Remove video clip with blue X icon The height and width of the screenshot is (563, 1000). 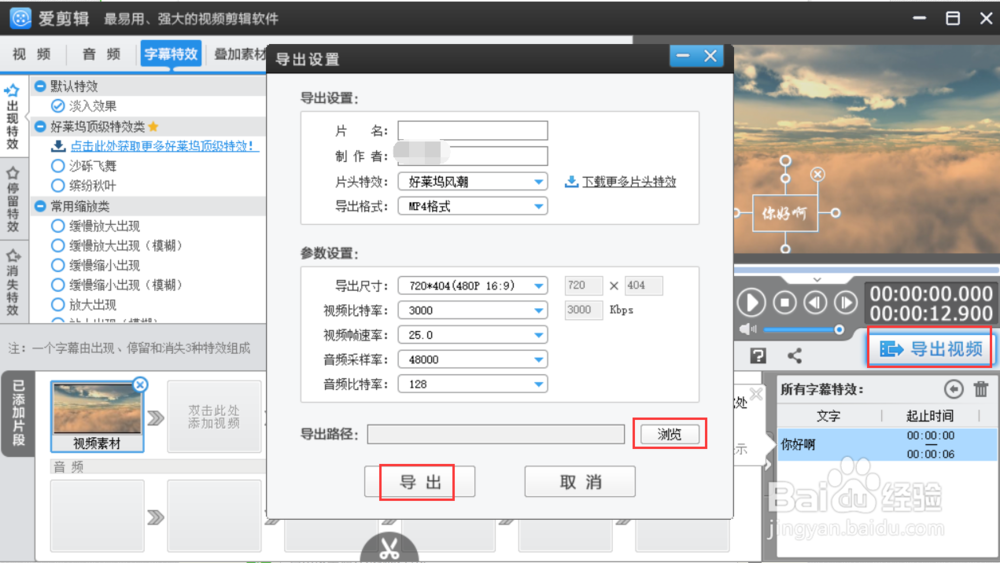140,384
